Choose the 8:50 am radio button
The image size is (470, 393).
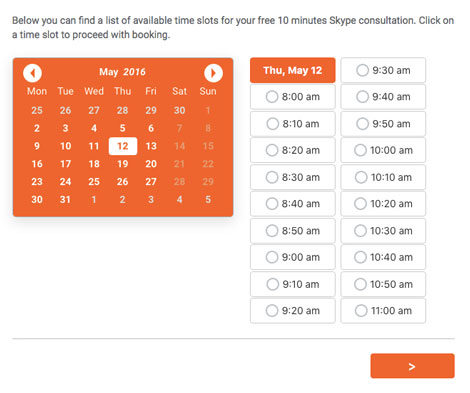pos(293,230)
